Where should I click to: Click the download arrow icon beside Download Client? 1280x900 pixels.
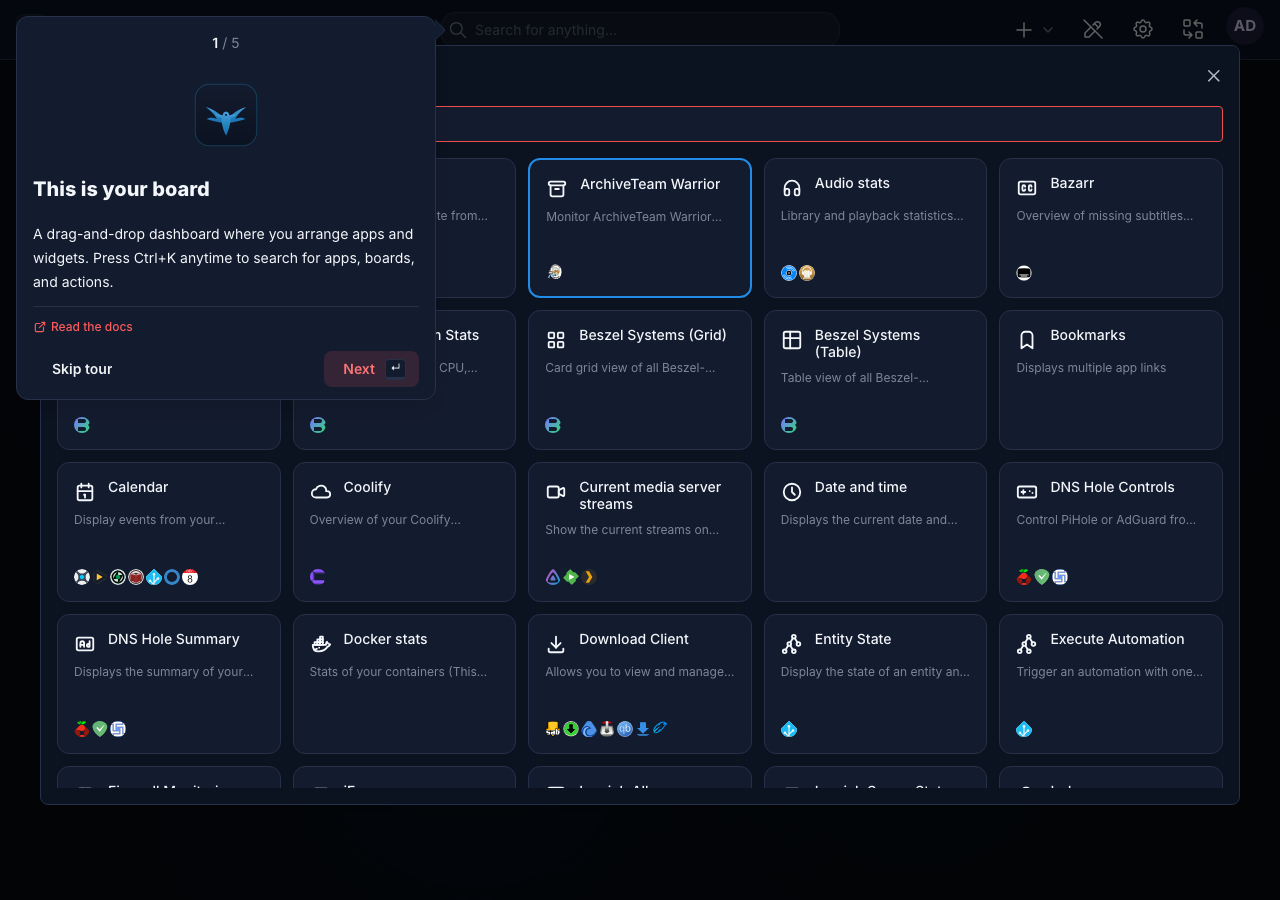[x=556, y=644]
